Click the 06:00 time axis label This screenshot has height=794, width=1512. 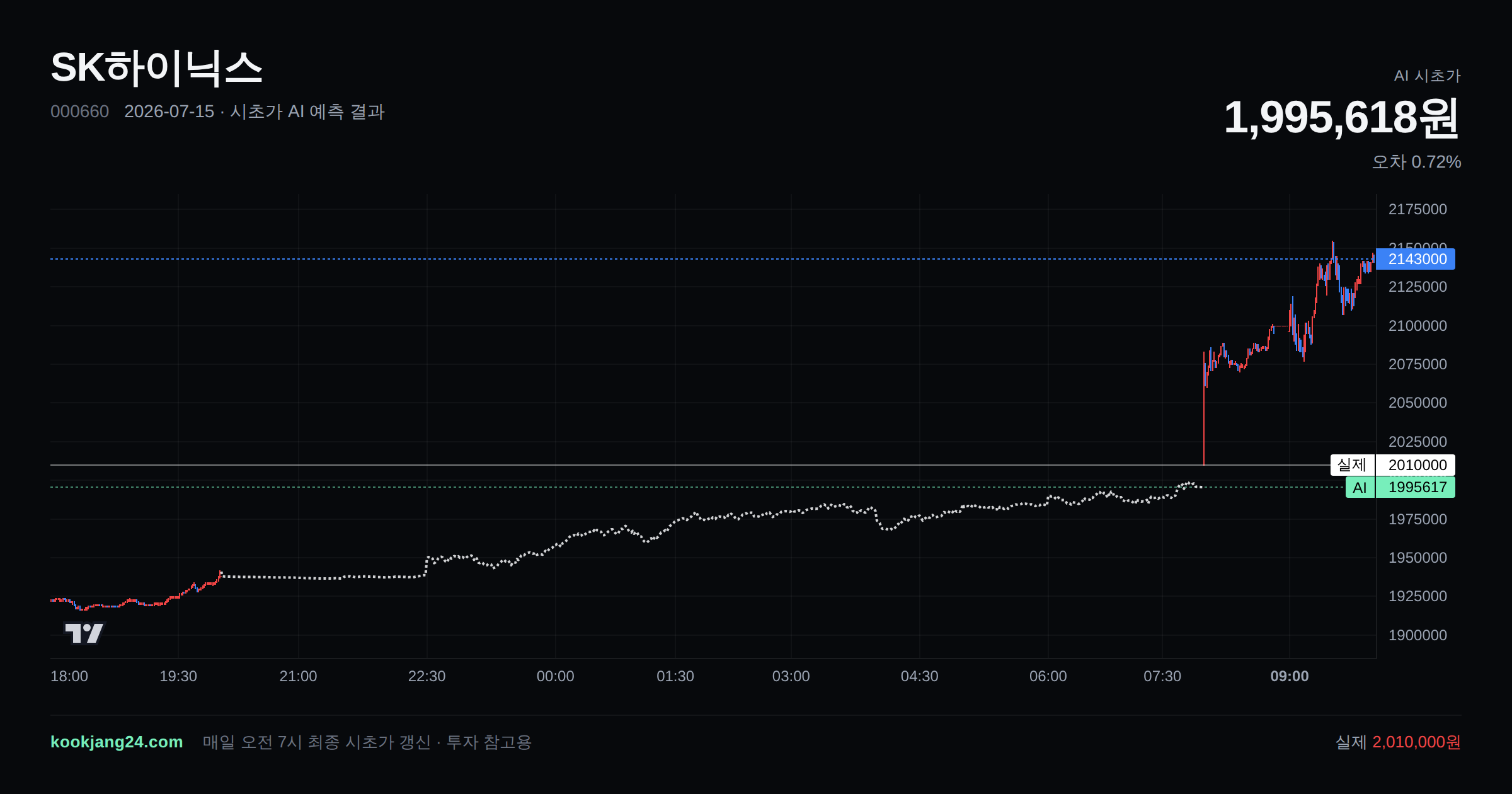click(x=1048, y=676)
